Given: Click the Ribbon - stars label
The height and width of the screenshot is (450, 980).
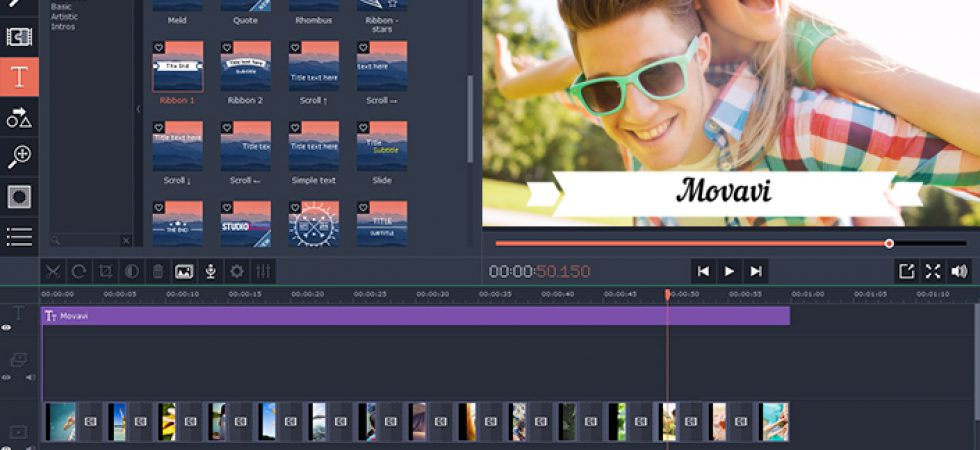Looking at the screenshot, I should click(382, 24).
